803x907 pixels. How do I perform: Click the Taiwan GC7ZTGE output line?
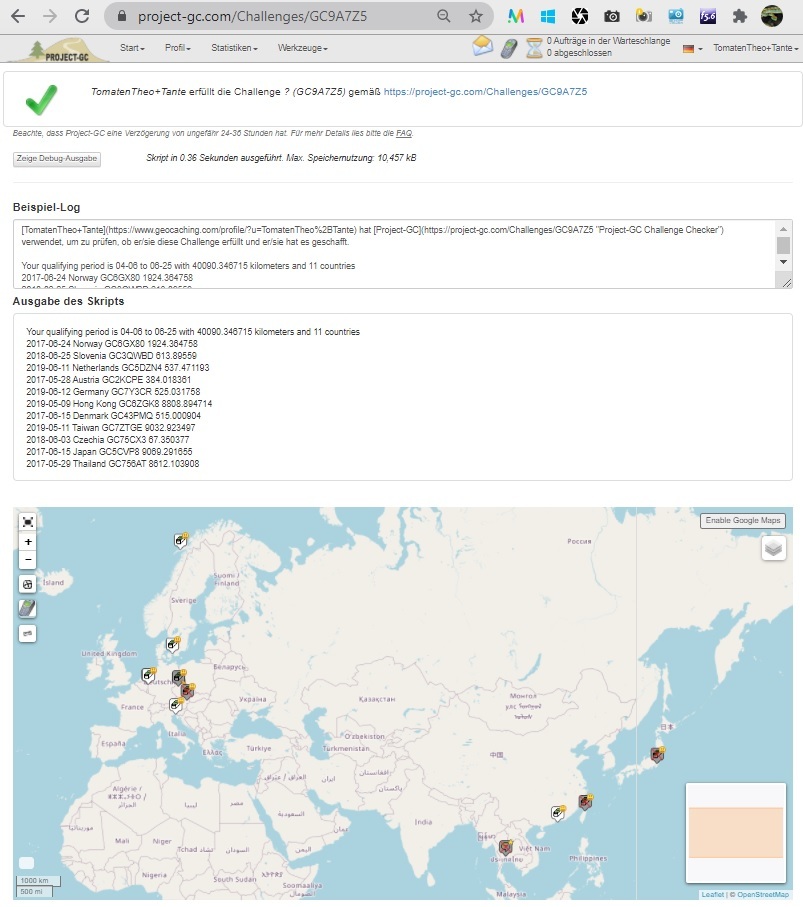(x=110, y=428)
